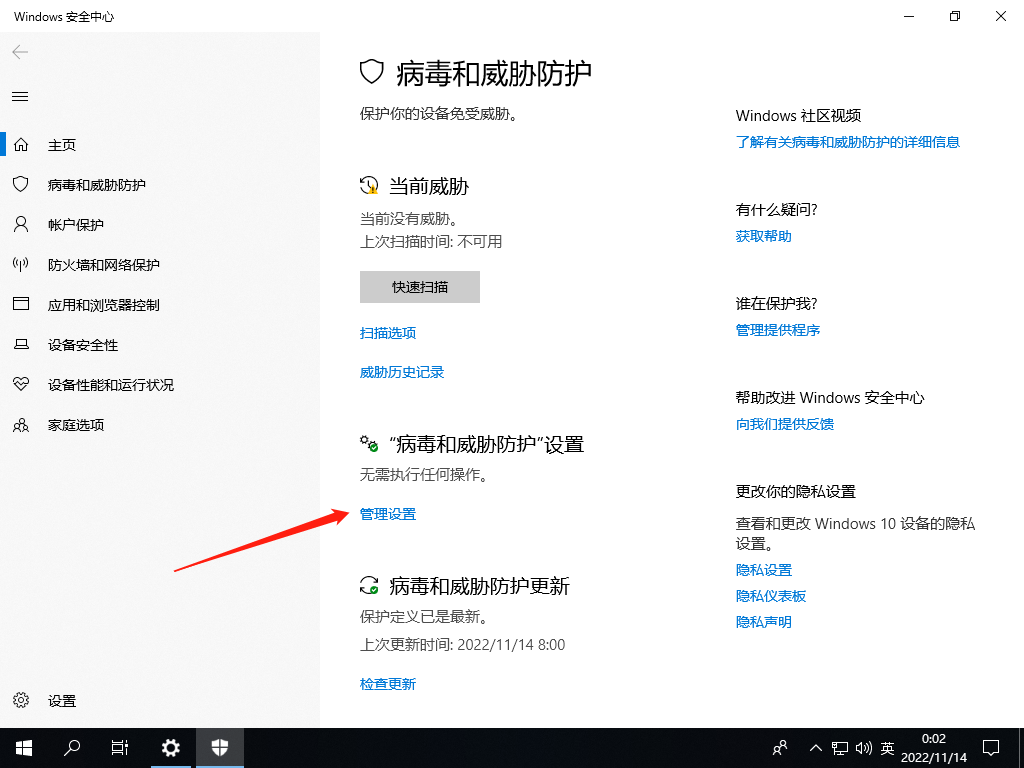
Task: Click the 管理提供程序 link
Action: (x=778, y=330)
